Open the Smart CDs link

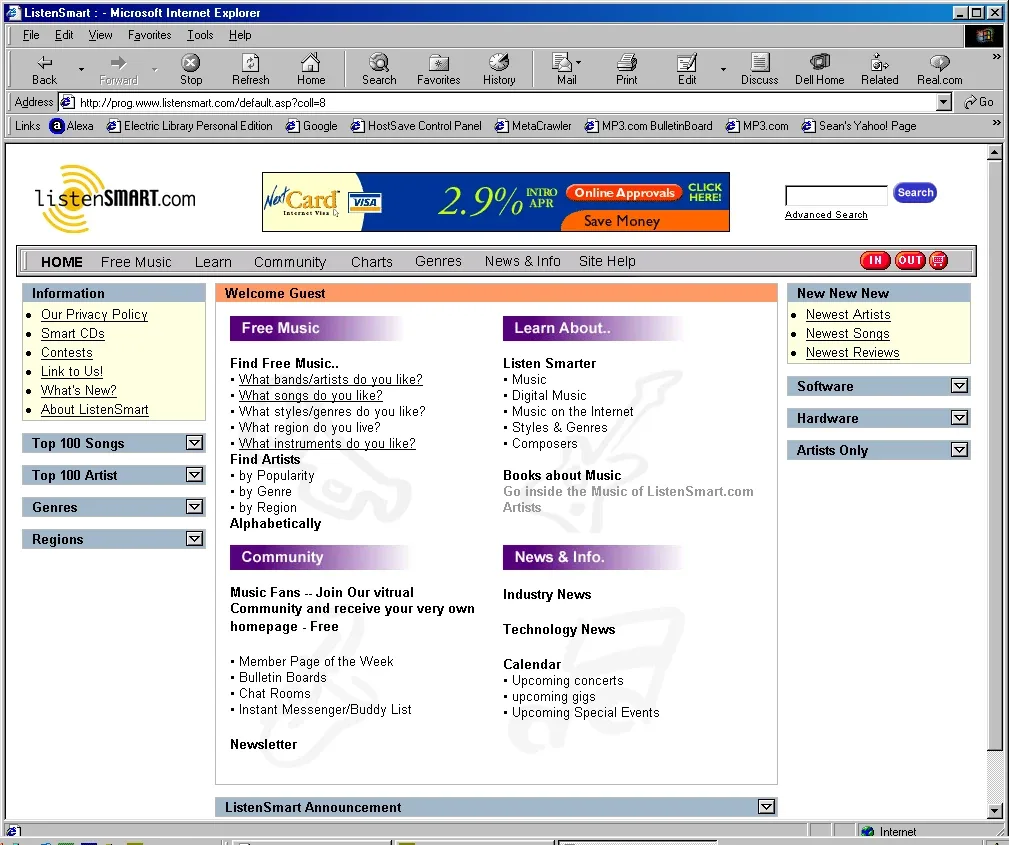pos(73,333)
